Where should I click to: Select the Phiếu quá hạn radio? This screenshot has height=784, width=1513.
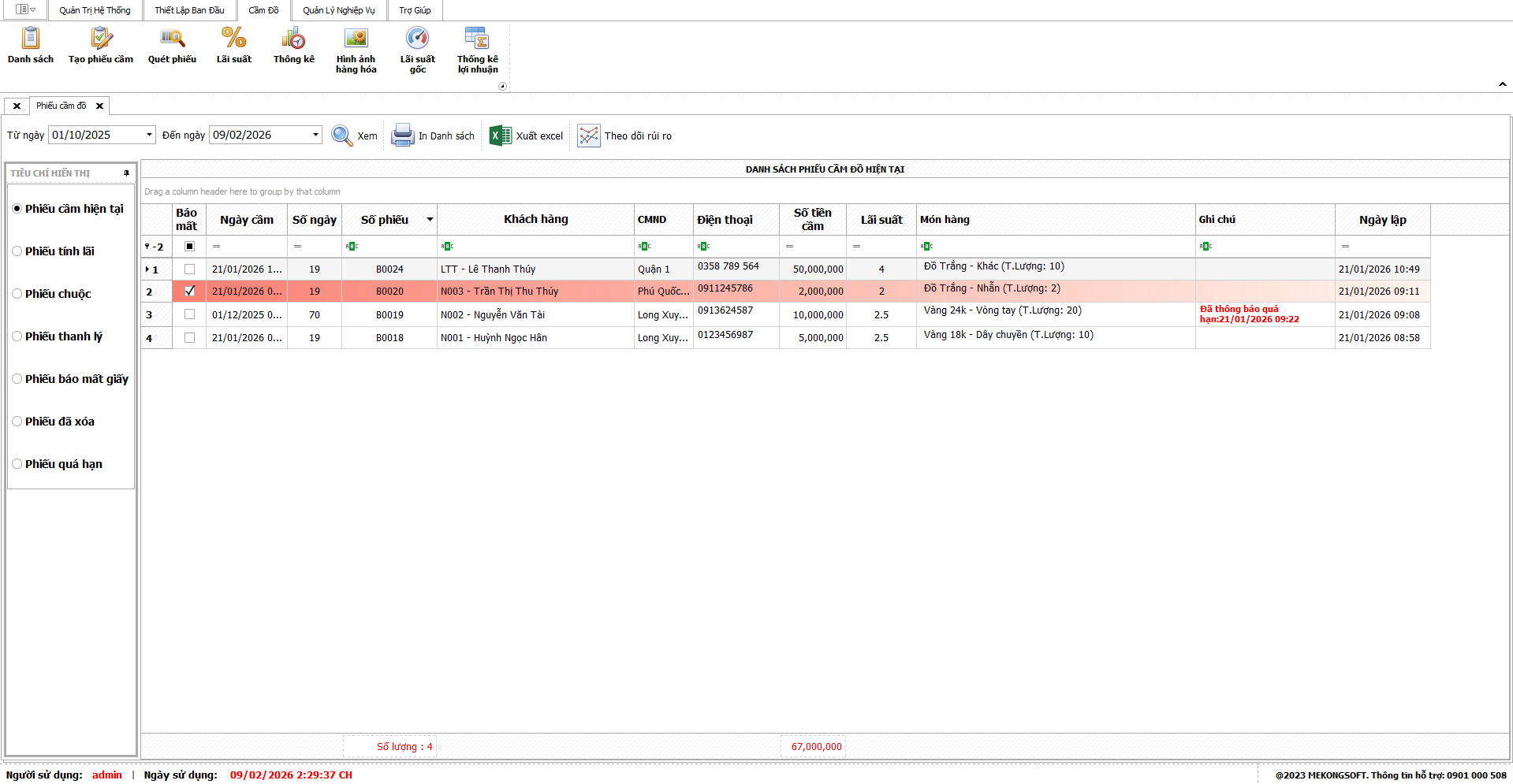click(x=17, y=464)
